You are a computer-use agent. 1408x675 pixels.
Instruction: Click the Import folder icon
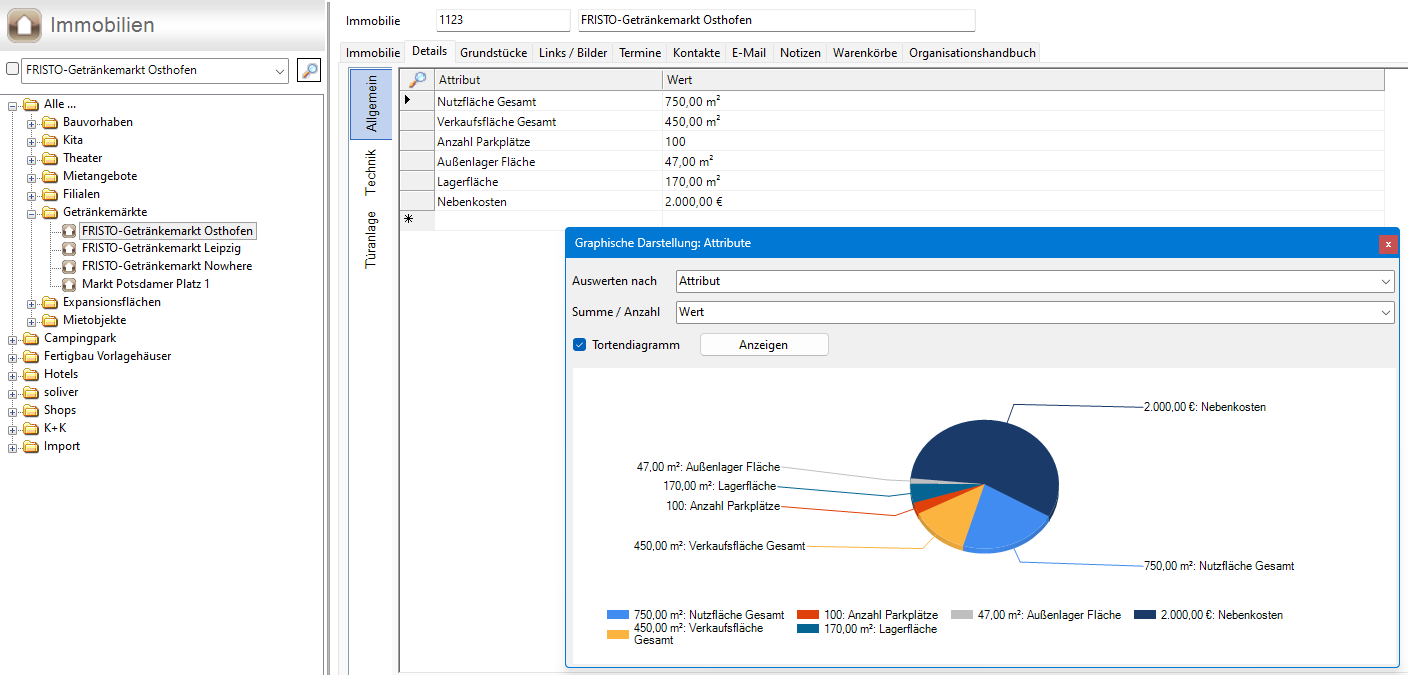click(31, 446)
